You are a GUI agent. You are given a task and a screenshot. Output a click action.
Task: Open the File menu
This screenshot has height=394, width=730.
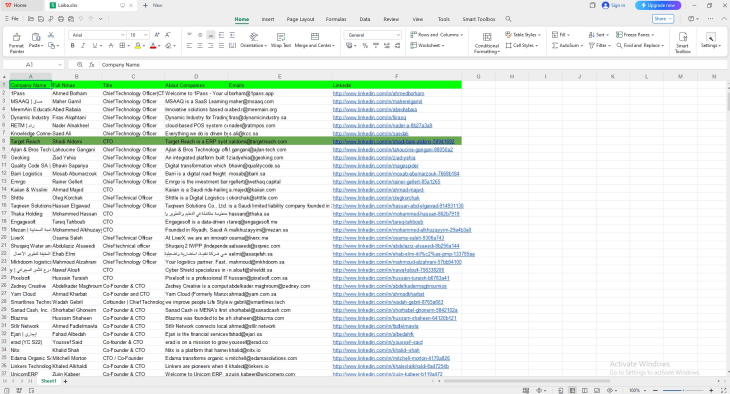pos(12,19)
